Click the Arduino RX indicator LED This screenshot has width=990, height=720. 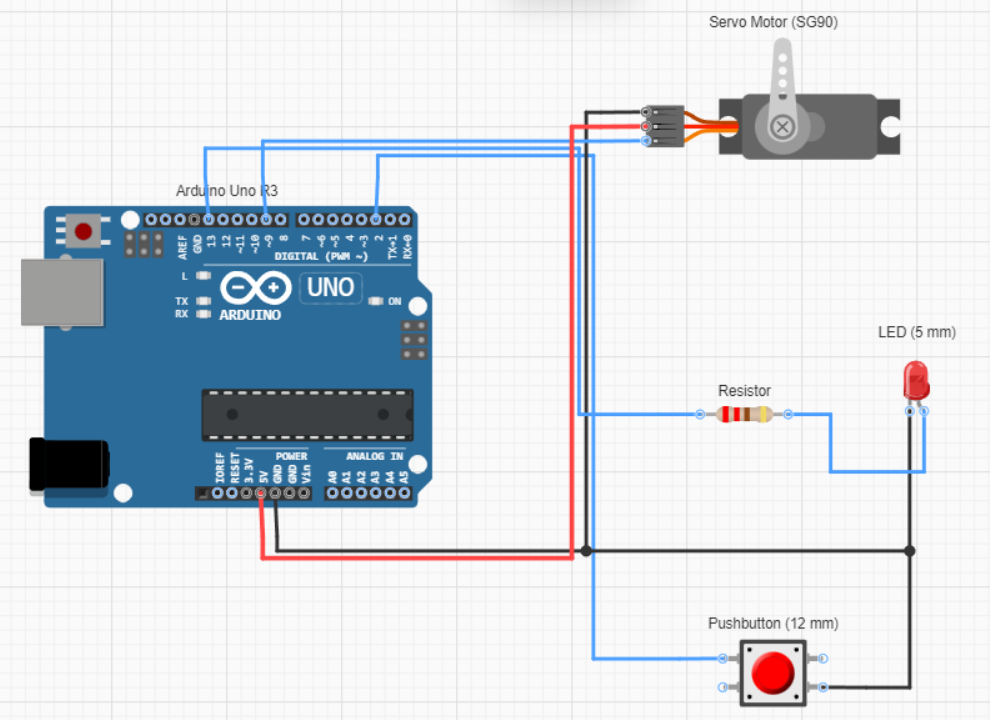(x=203, y=314)
